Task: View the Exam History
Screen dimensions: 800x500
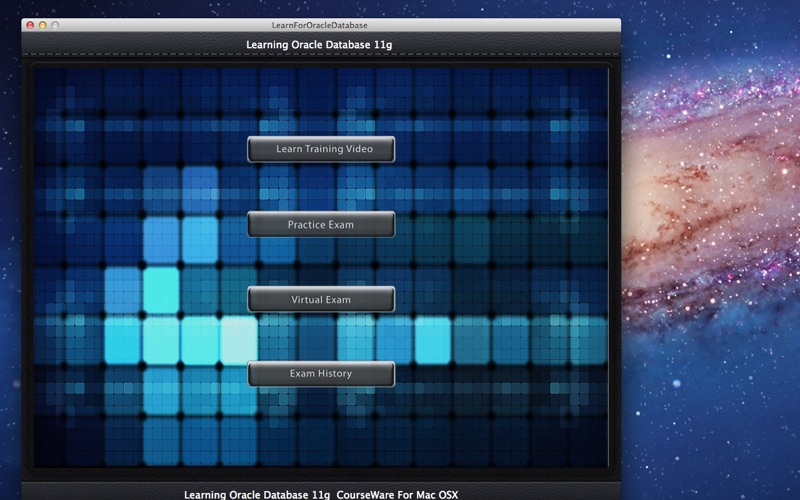Action: (x=321, y=373)
